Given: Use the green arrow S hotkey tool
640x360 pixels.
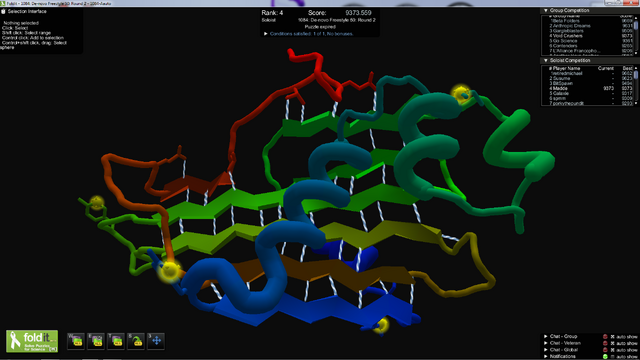Looking at the screenshot, I should pos(136,341).
